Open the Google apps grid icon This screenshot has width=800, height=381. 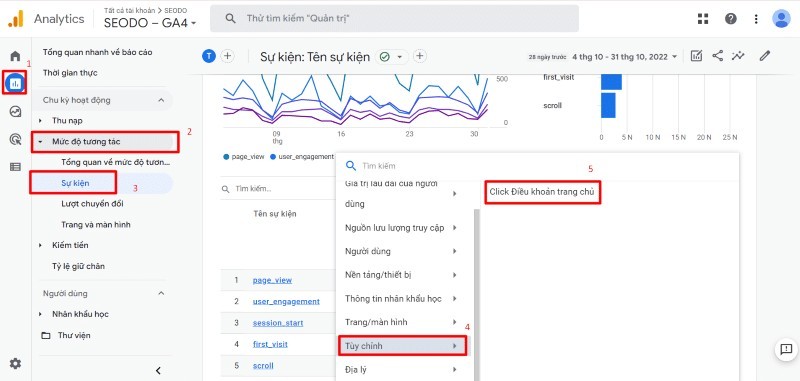tap(703, 19)
